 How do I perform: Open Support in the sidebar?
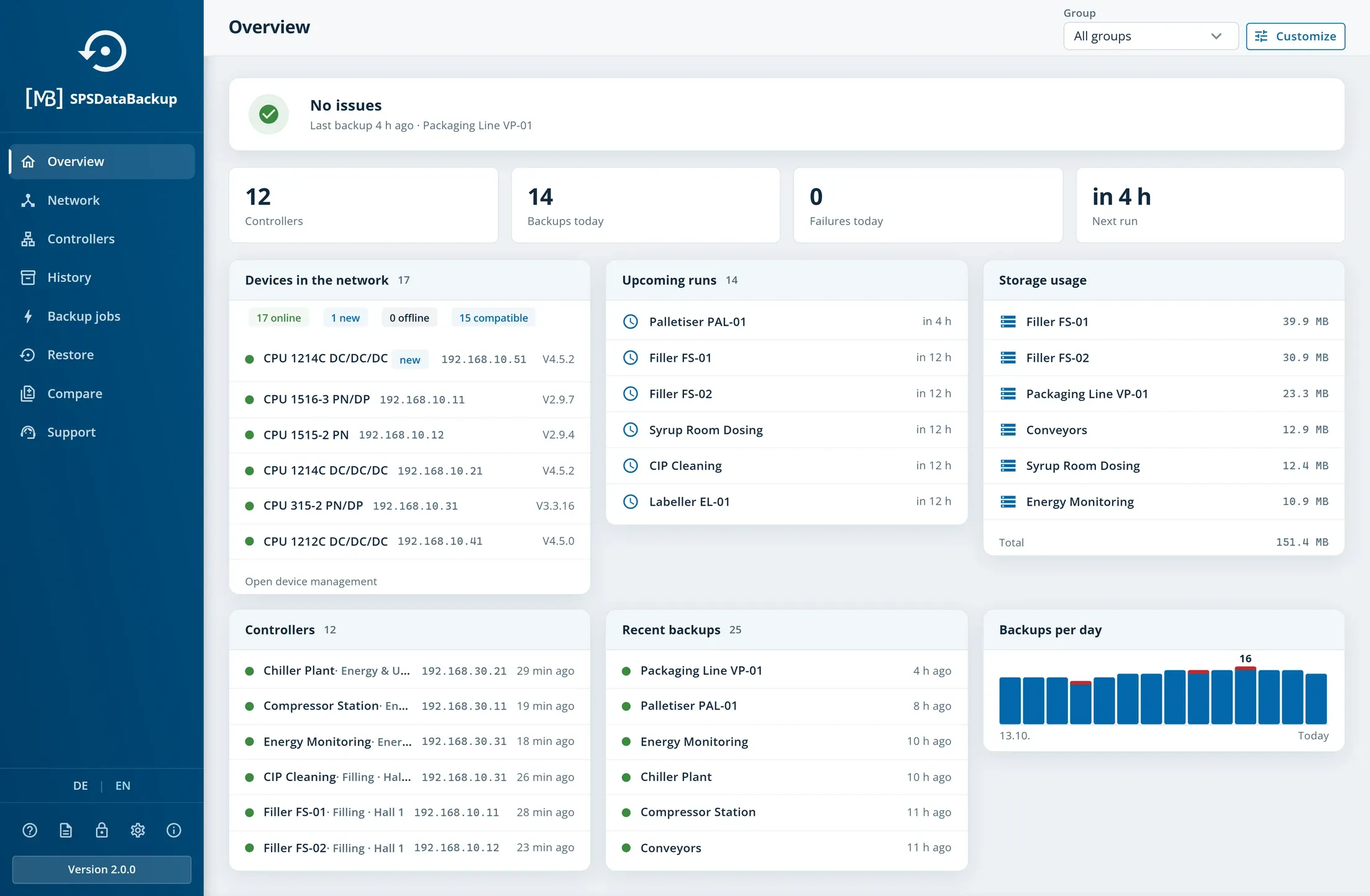(102, 432)
